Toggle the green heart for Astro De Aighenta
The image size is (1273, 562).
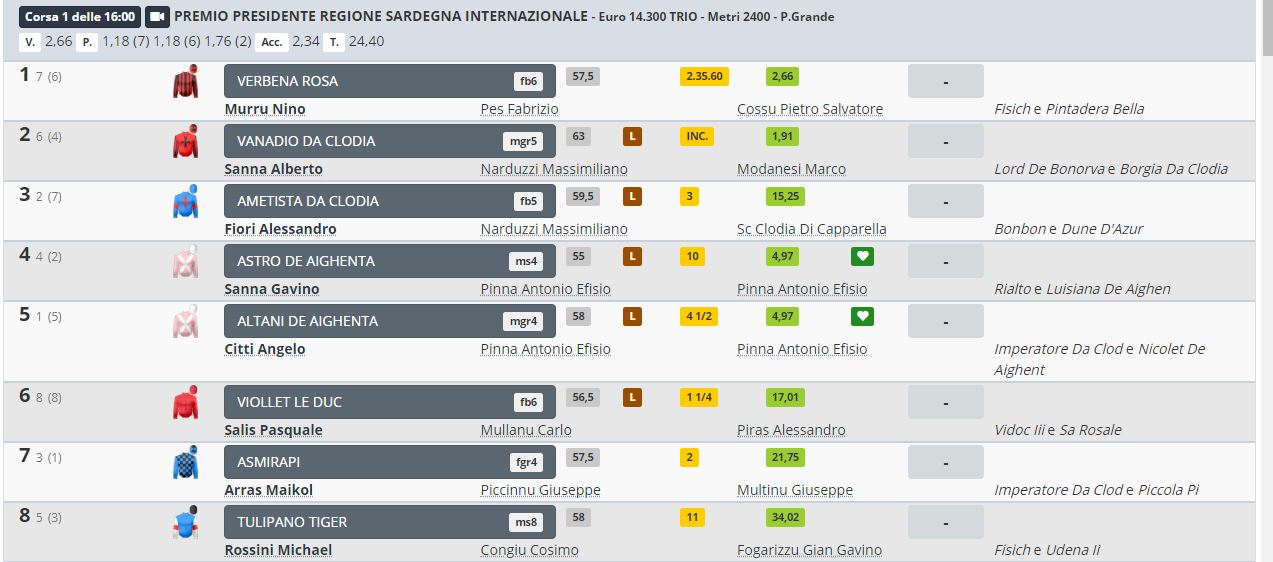(x=862, y=257)
